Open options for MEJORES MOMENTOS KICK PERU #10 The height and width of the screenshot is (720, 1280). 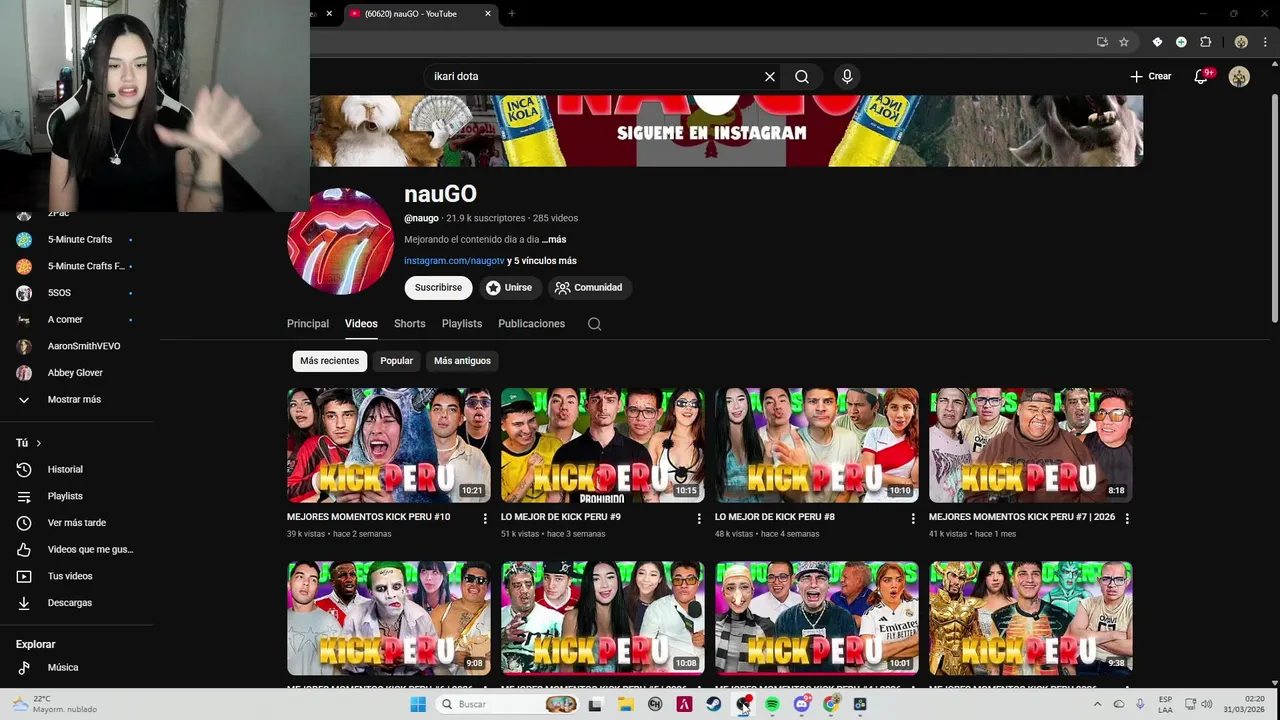pyautogui.click(x=485, y=518)
